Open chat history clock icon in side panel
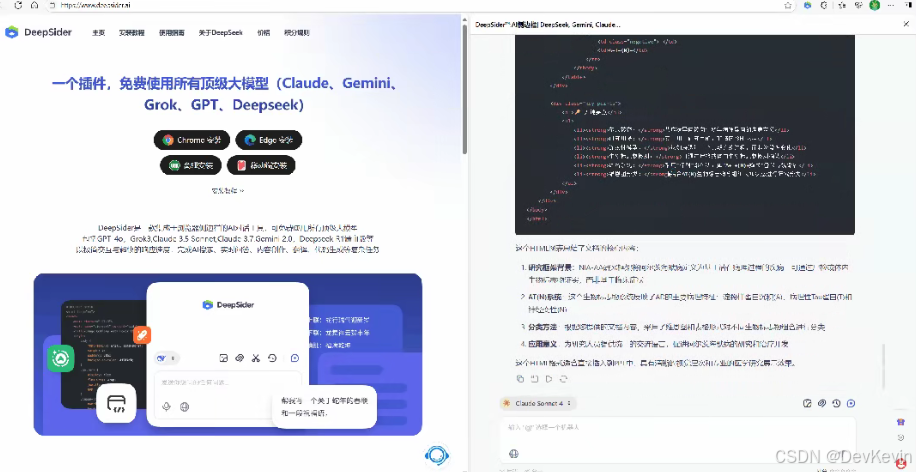The image size is (916, 472). point(837,403)
